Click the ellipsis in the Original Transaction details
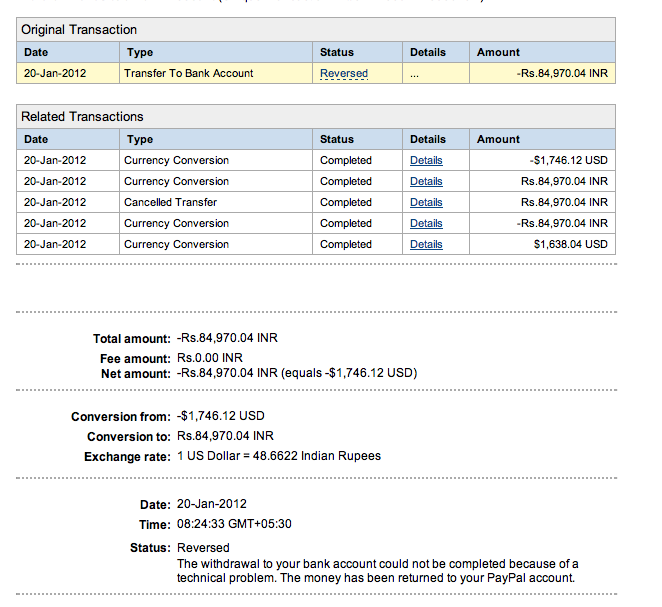 coord(415,74)
